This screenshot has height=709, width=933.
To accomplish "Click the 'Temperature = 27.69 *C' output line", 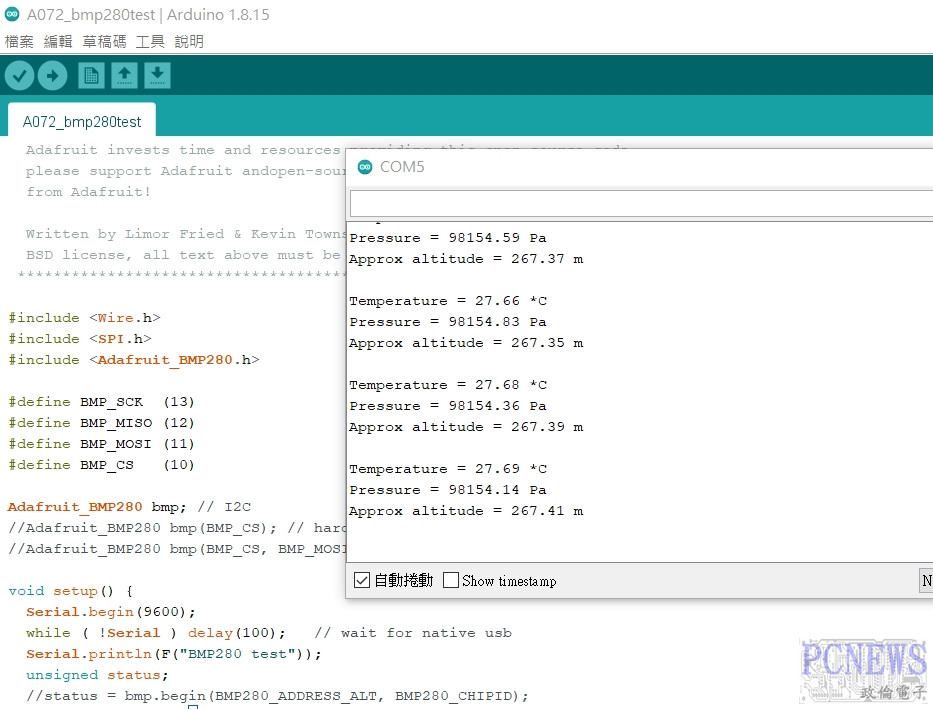I will [x=448, y=469].
